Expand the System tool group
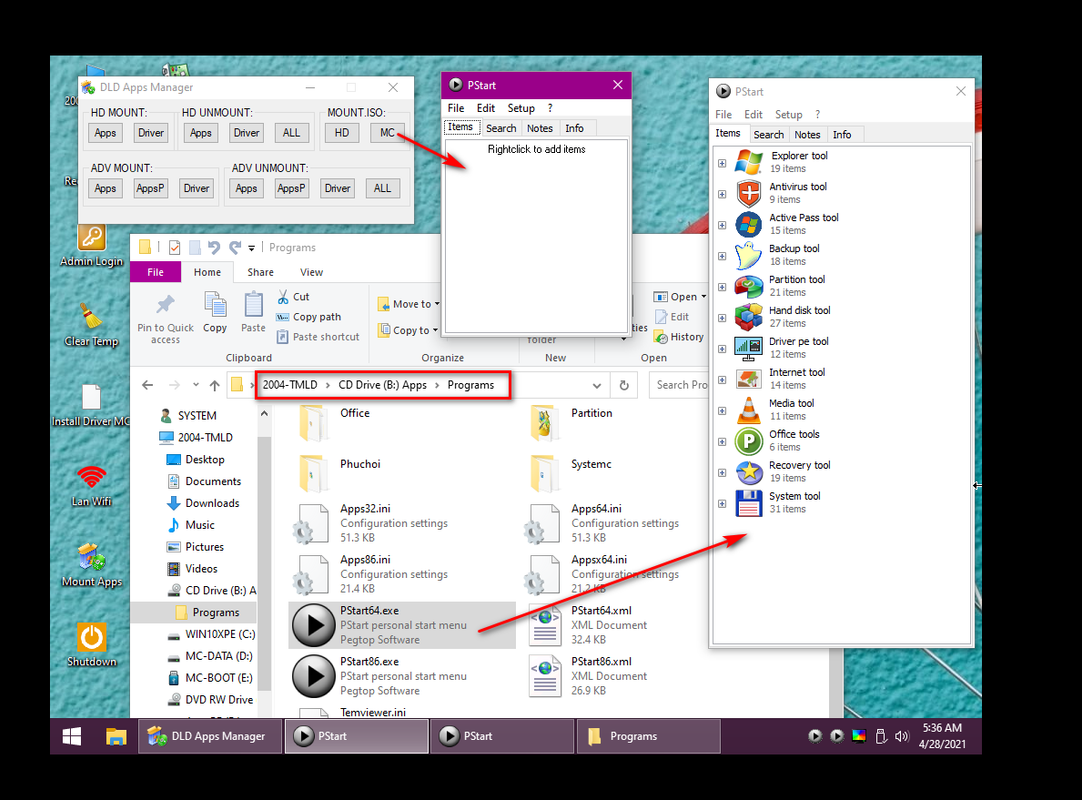 pos(722,504)
